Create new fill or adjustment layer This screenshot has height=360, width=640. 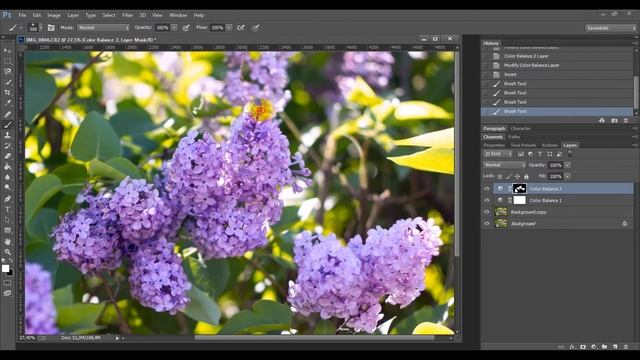(x=594, y=347)
